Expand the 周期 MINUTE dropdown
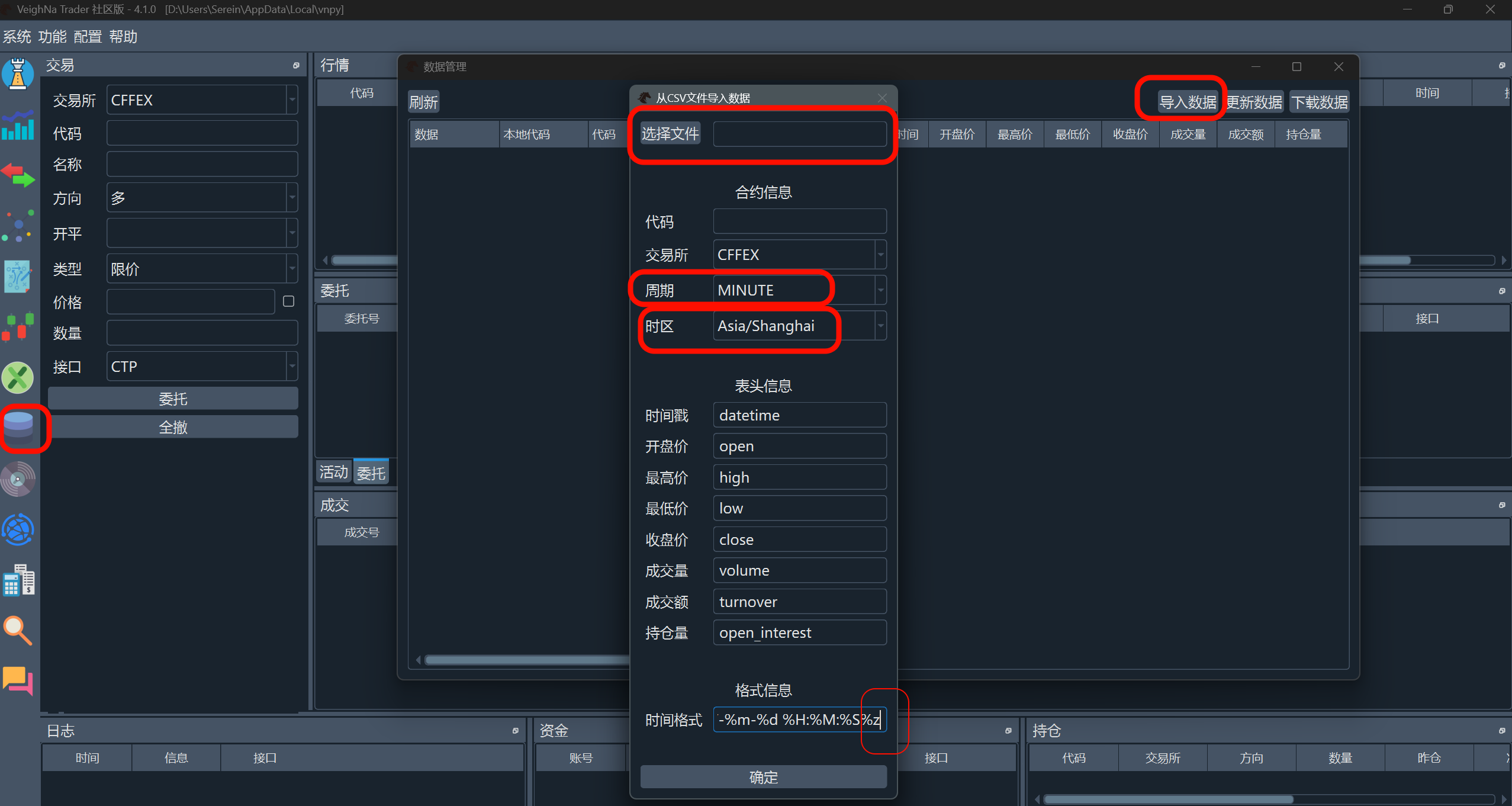1512x806 pixels. (880, 290)
